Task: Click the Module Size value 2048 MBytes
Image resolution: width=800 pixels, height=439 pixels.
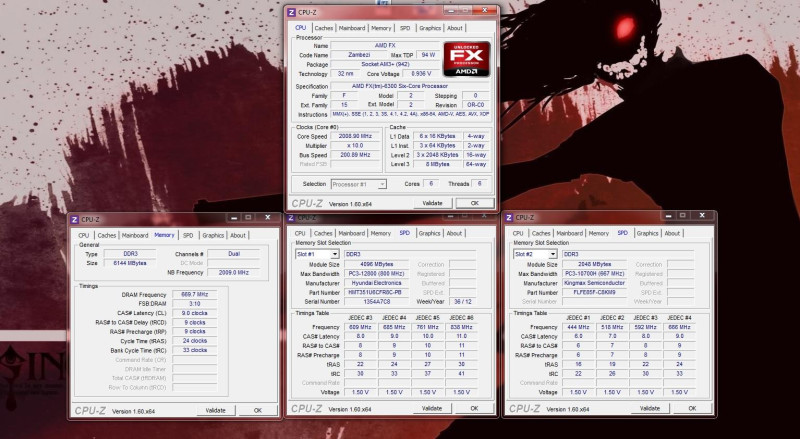Action: (x=595, y=264)
